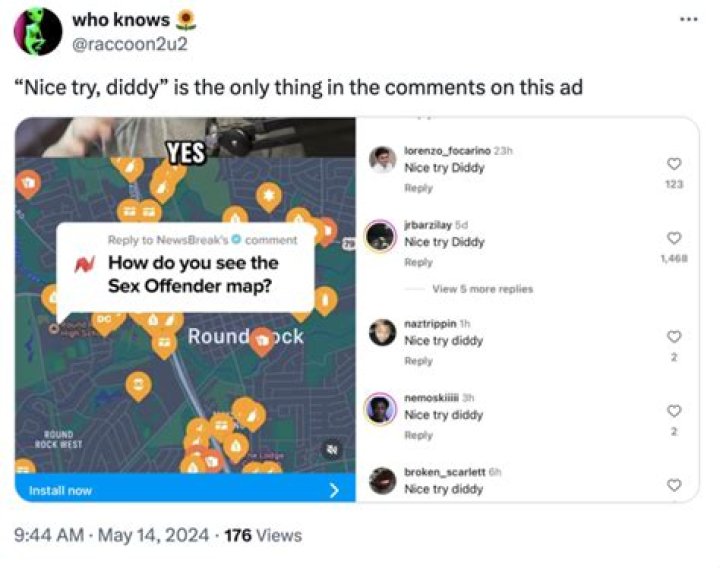Click the Install now button
The width and height of the screenshot is (720, 568).
click(x=61, y=490)
